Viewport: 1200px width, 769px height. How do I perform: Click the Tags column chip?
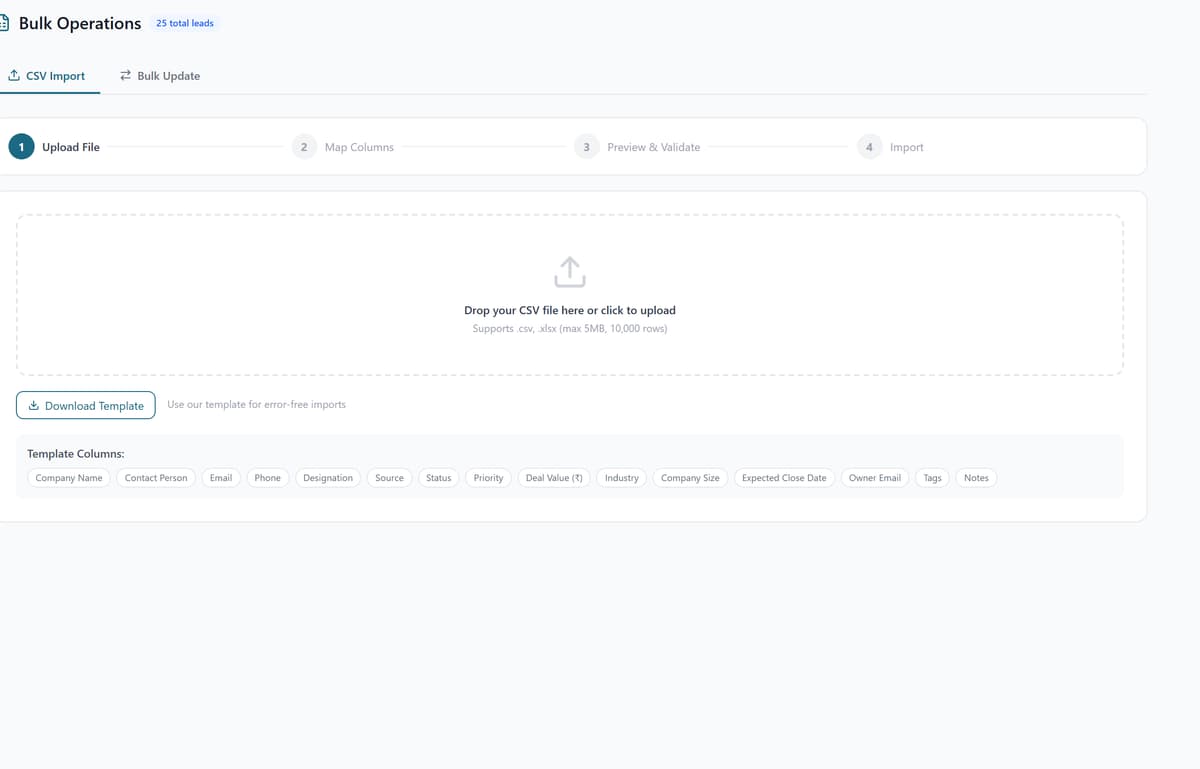pos(933,478)
